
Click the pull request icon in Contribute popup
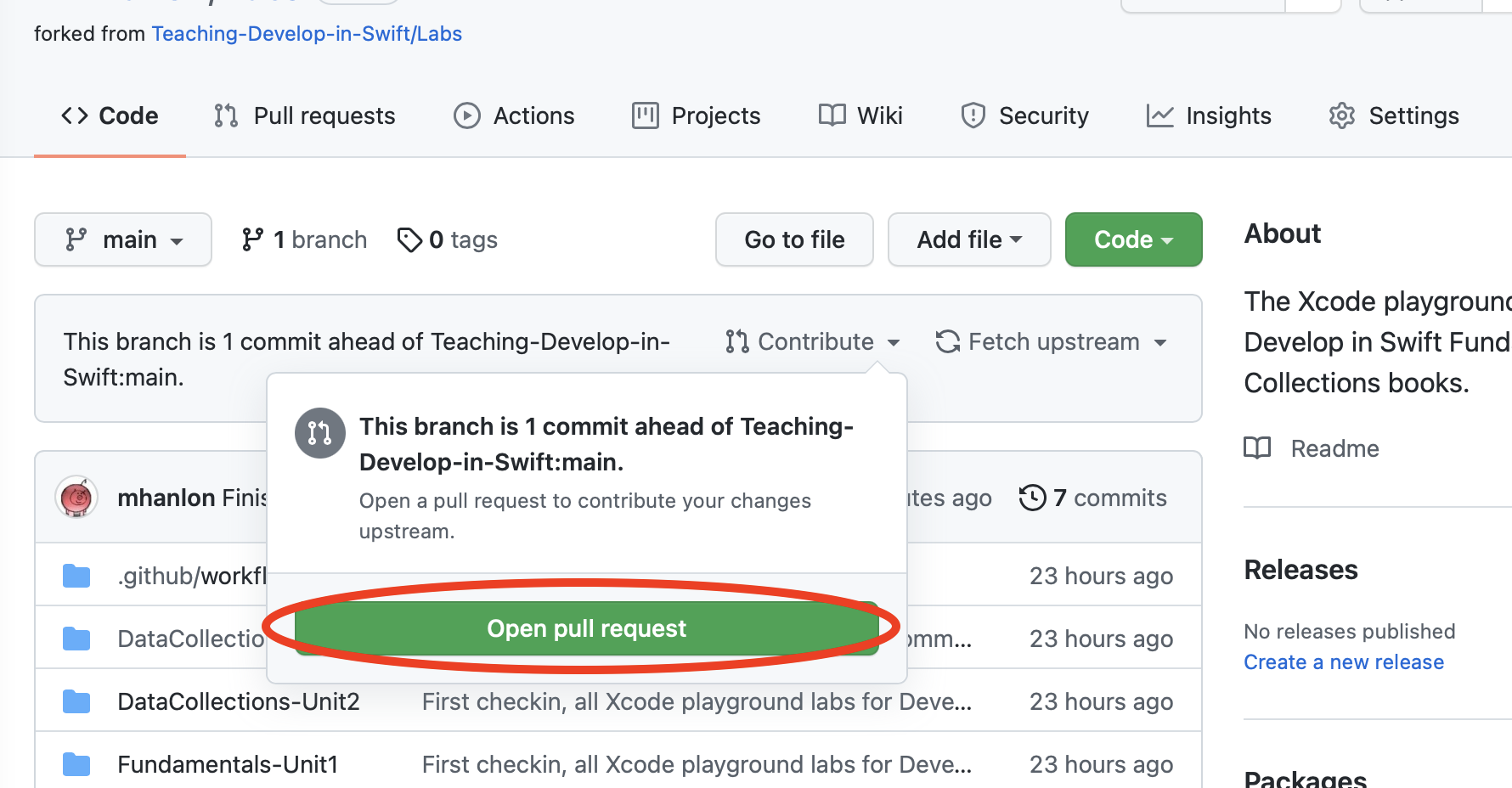(x=320, y=433)
